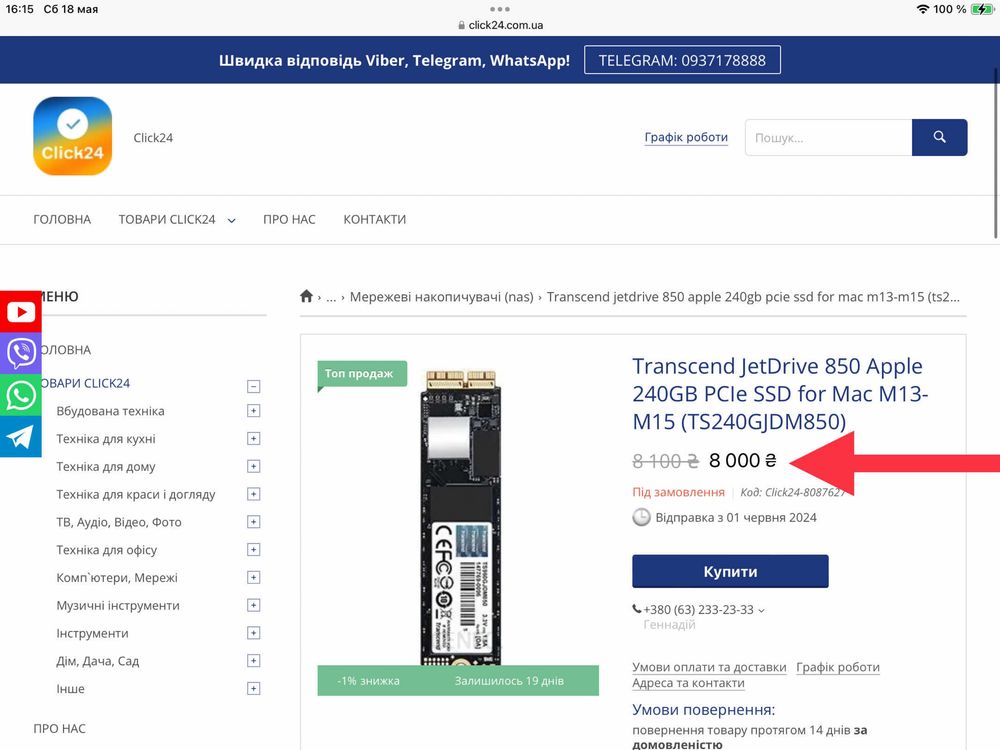The width and height of the screenshot is (1000, 750).
Task: Open the SSD product photo
Action: (x=460, y=517)
